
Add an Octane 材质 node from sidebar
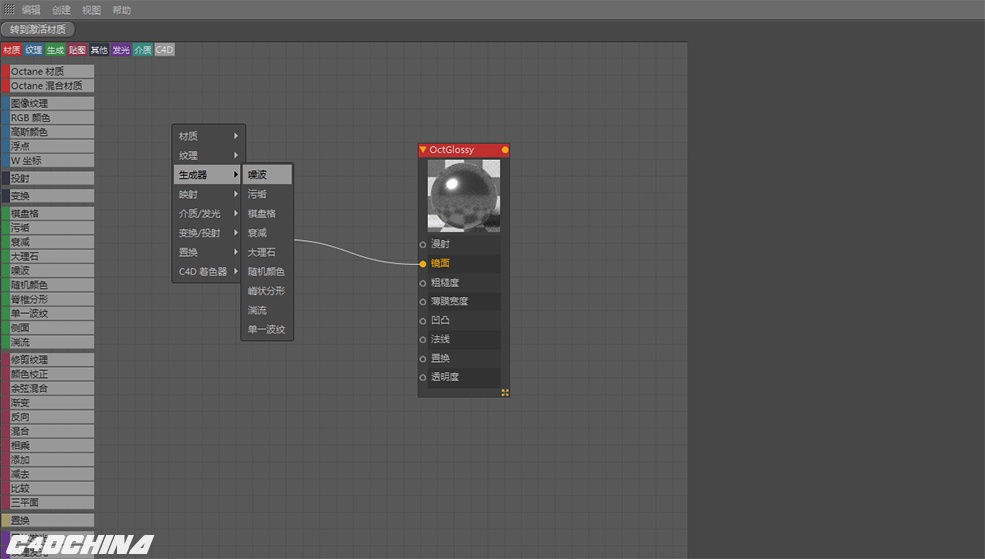pyautogui.click(x=48, y=72)
